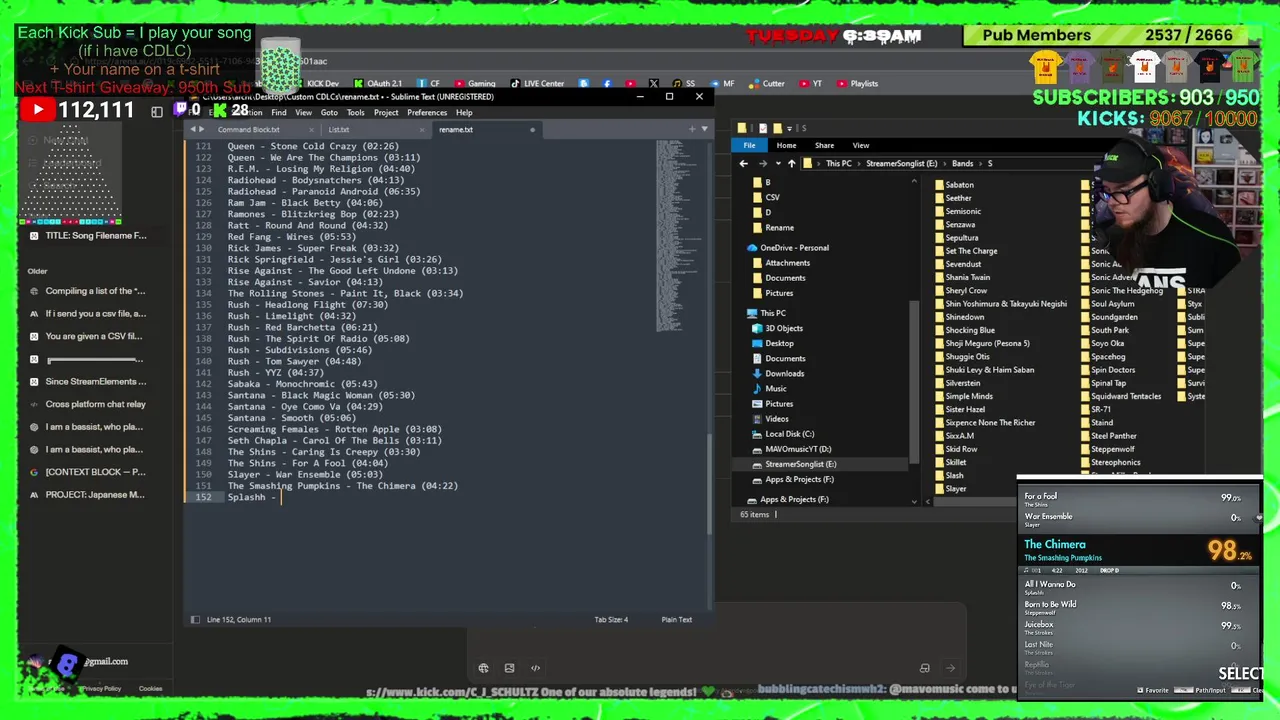1280x720 pixels.
Task: Go to previous tab with the left arrow
Action: click(192, 129)
